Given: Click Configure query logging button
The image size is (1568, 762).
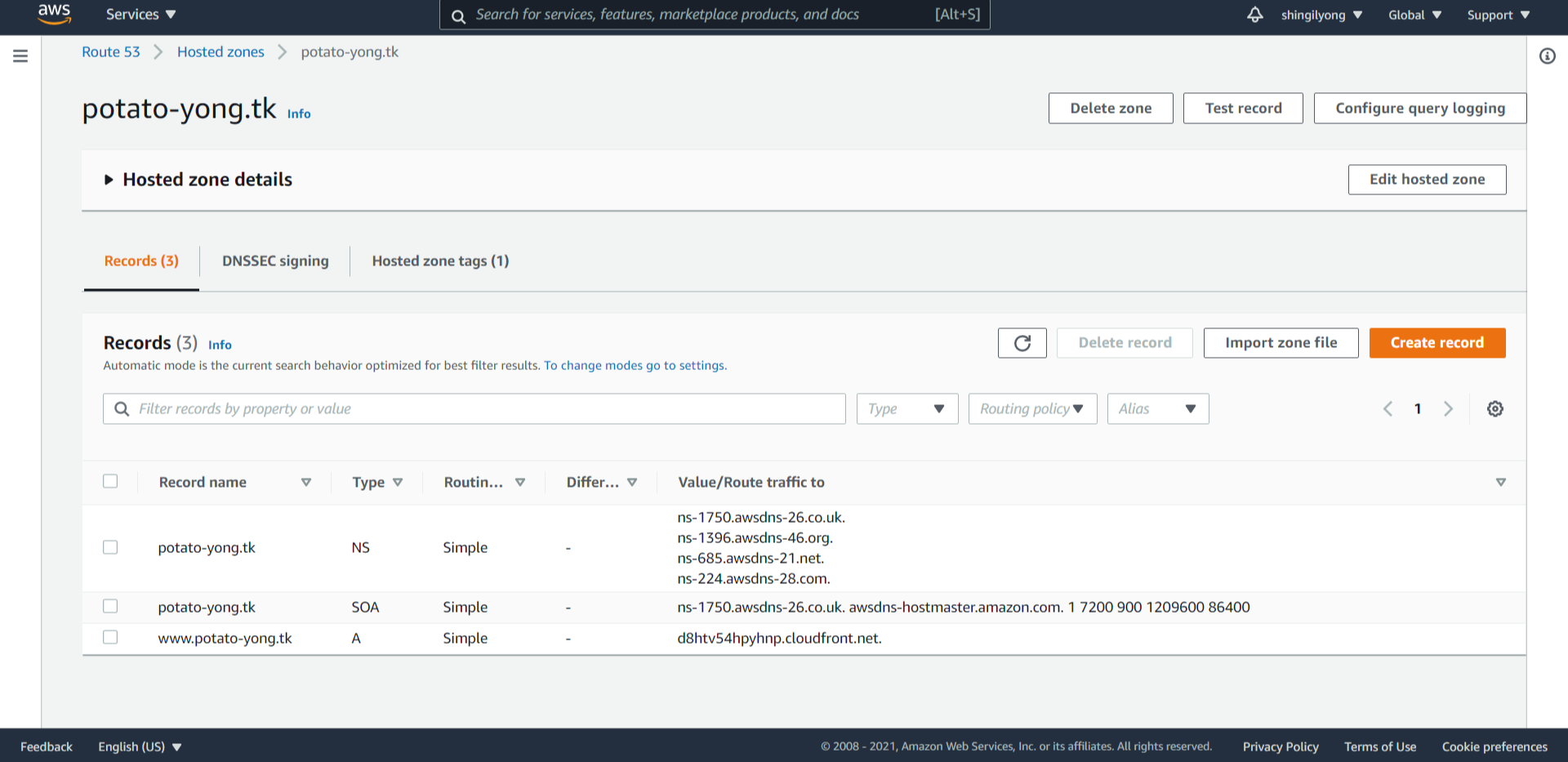Looking at the screenshot, I should 1420,108.
